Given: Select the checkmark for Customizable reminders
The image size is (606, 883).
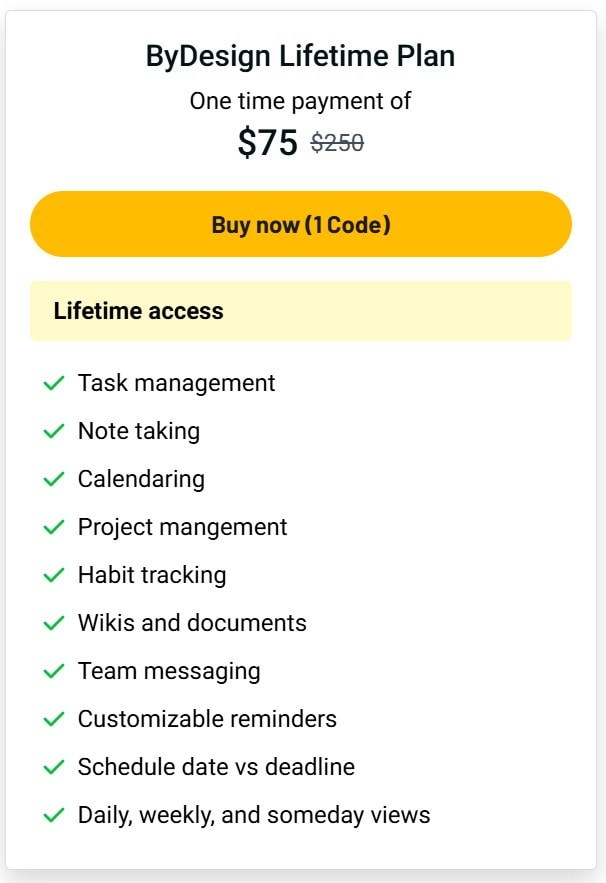Looking at the screenshot, I should point(54,719).
